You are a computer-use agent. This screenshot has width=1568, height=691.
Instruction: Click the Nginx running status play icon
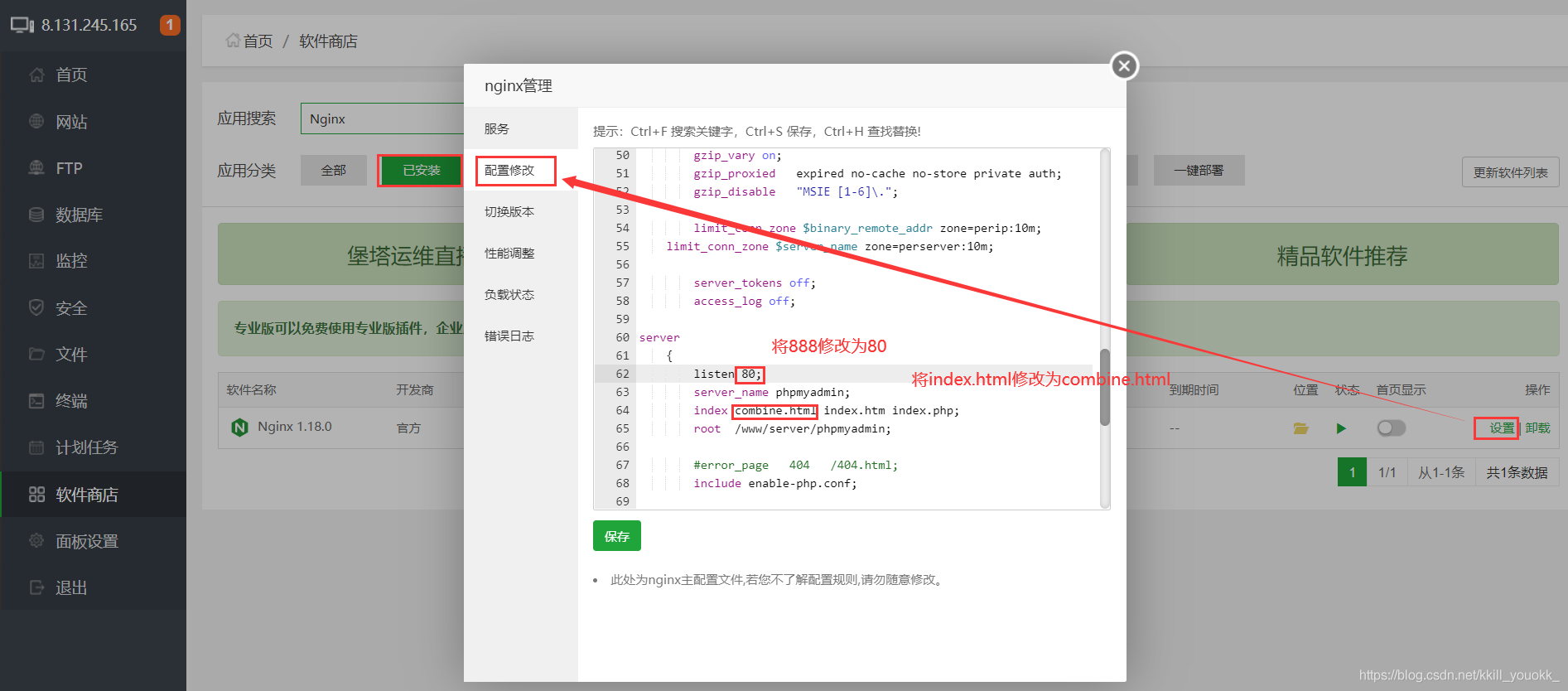click(1341, 428)
